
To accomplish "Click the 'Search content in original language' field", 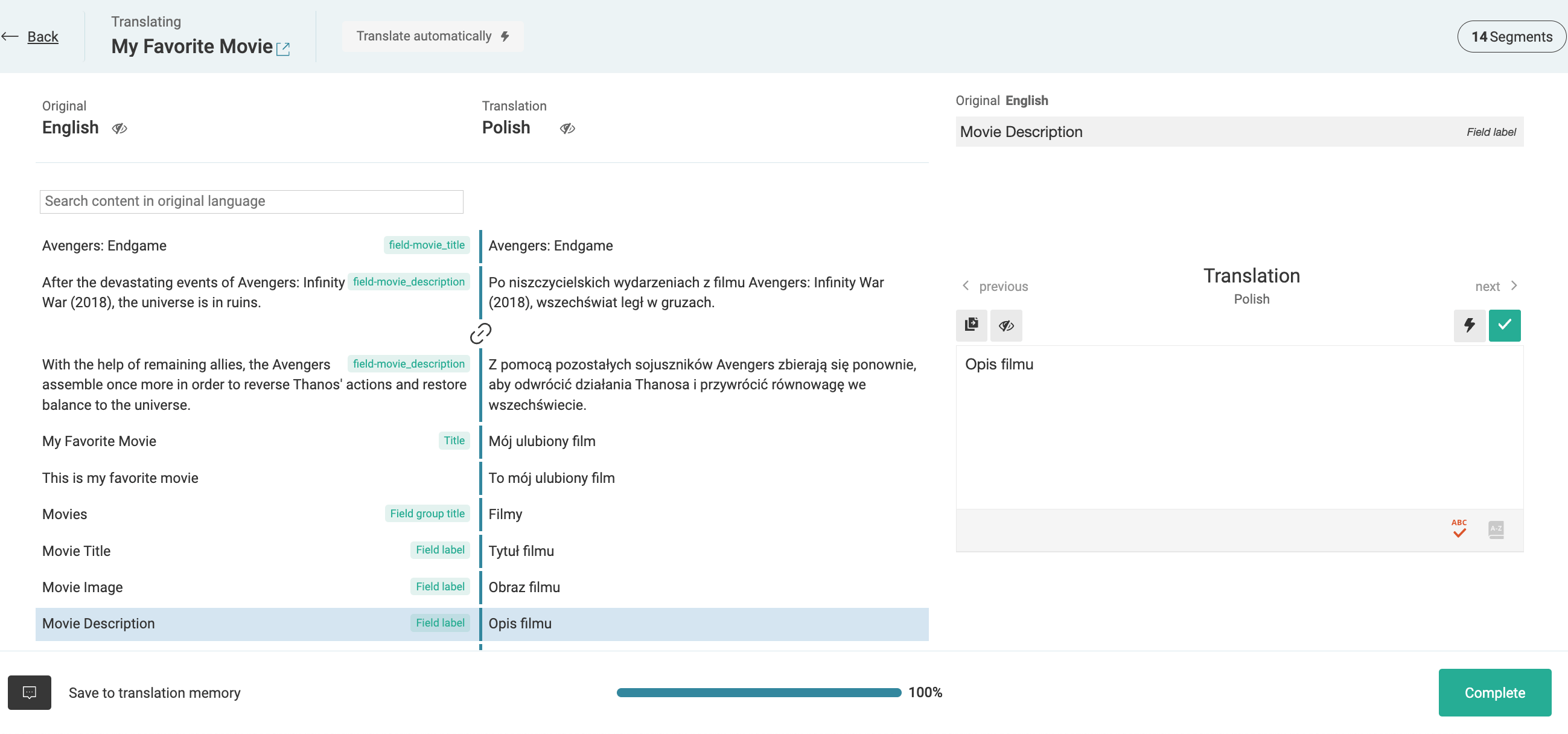I will pyautogui.click(x=251, y=201).
